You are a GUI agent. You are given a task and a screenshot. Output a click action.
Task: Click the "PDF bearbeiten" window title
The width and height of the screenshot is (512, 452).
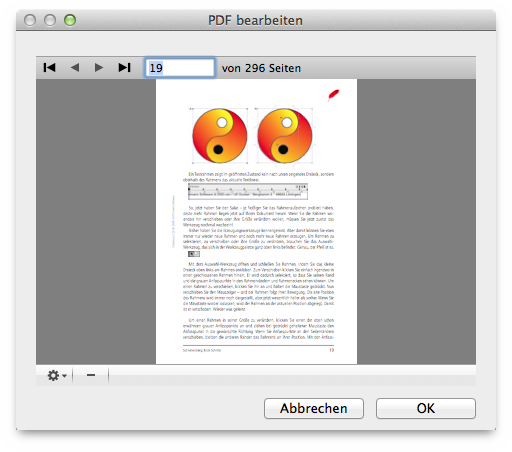click(255, 20)
